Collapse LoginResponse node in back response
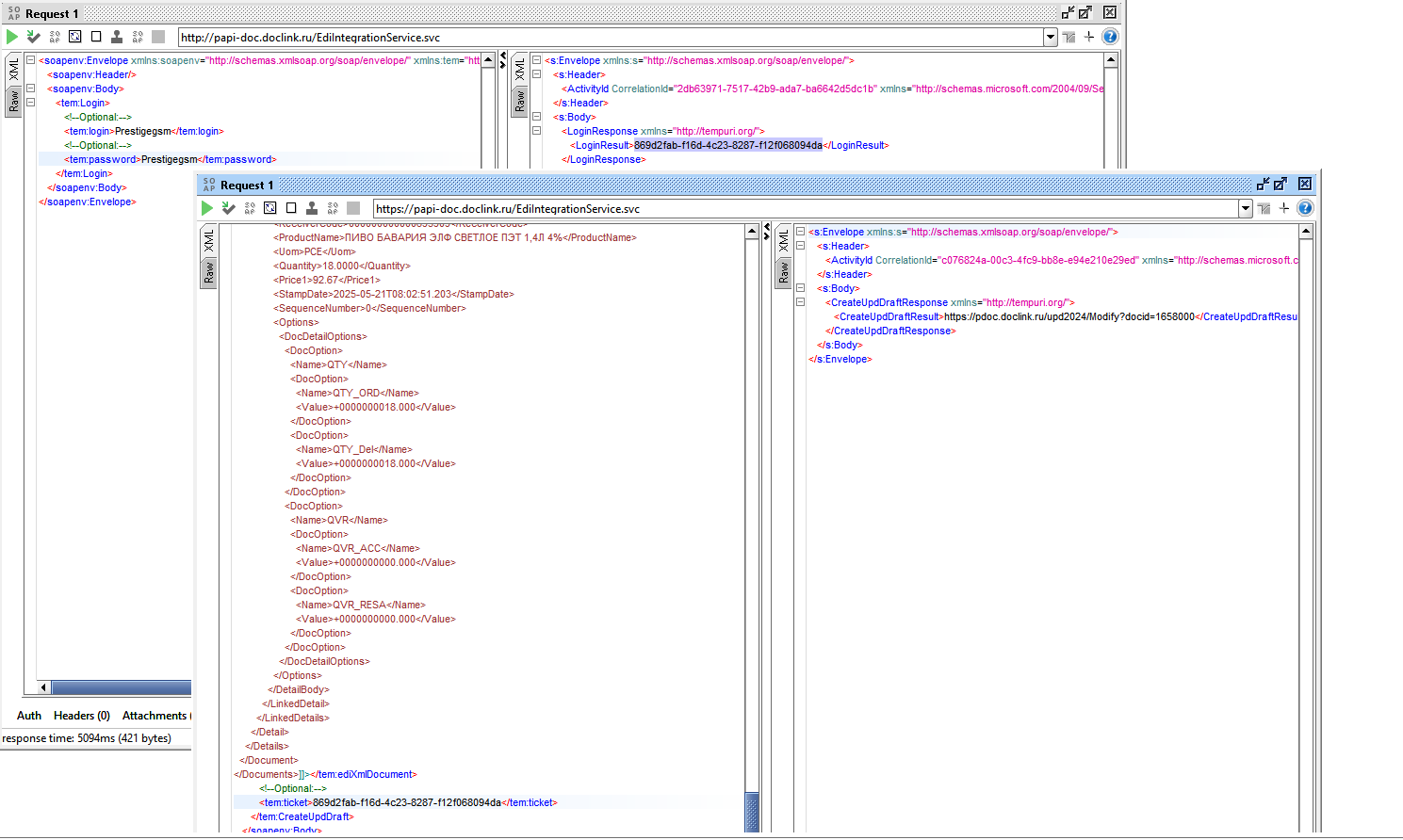Image resolution: width=1403 pixels, height=840 pixels. tap(536, 131)
